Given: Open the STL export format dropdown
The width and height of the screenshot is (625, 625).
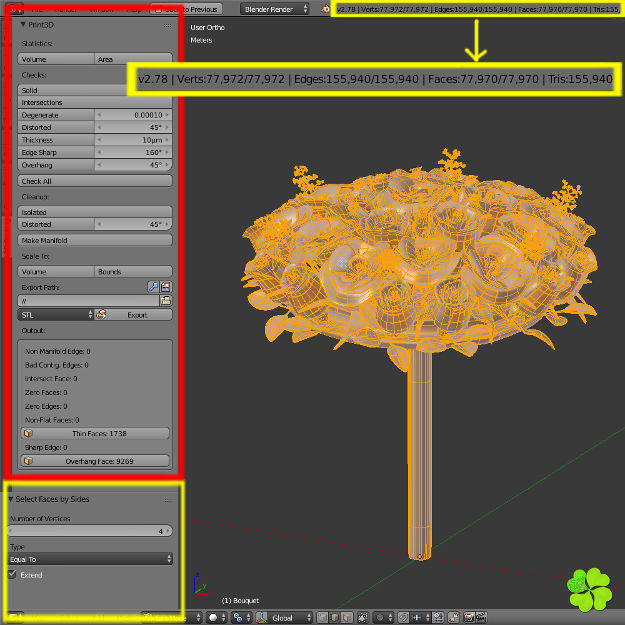Looking at the screenshot, I should pyautogui.click(x=55, y=314).
